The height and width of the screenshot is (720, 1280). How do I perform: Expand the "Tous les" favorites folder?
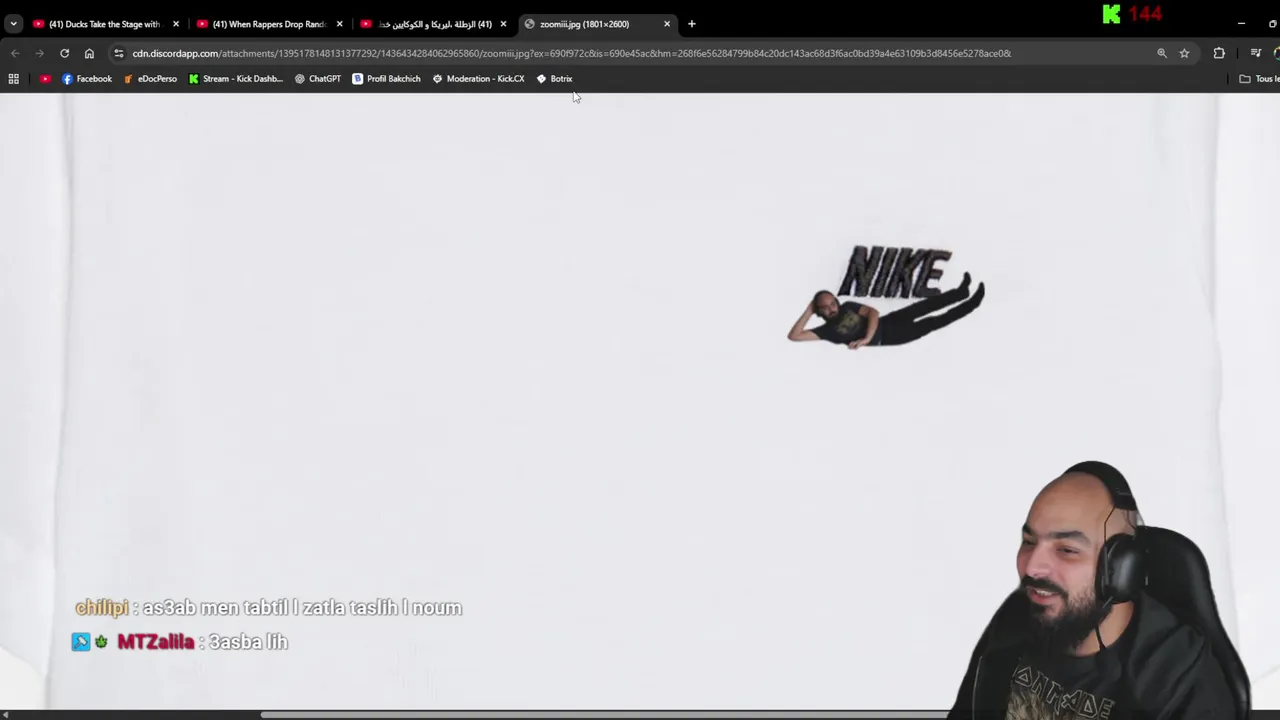pos(1259,78)
